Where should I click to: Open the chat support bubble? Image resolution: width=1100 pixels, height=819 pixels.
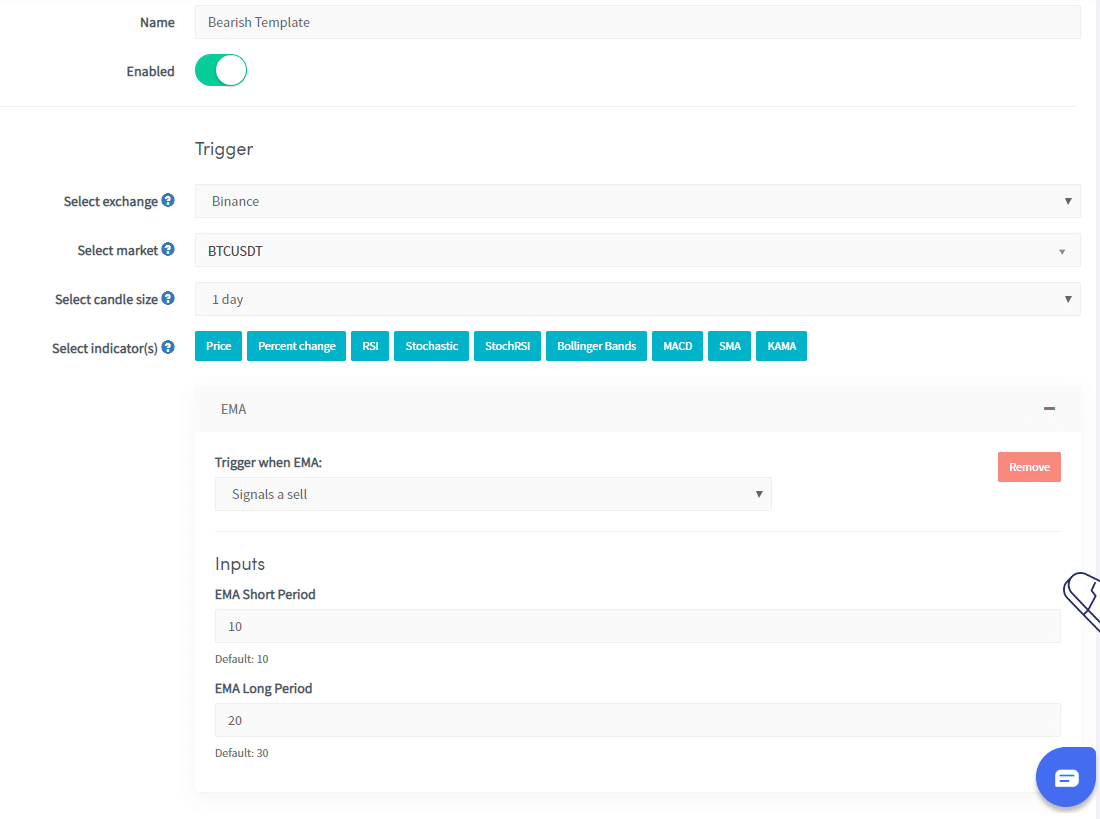(1066, 777)
